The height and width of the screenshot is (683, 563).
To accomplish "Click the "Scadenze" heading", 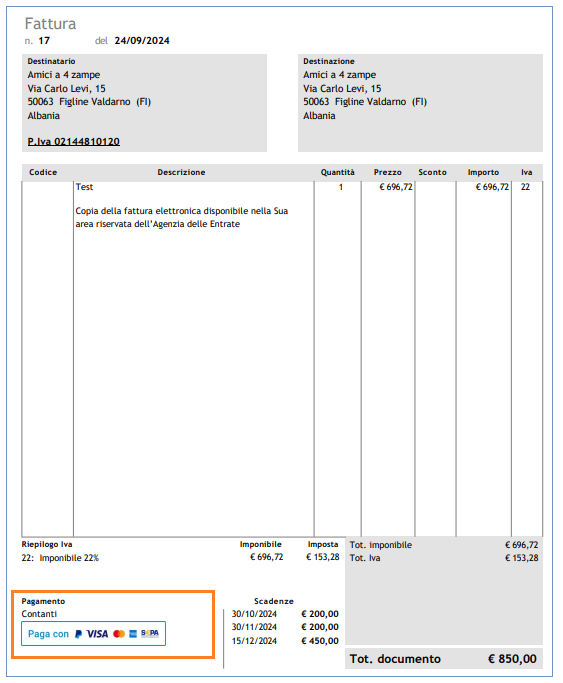I will [x=274, y=602].
